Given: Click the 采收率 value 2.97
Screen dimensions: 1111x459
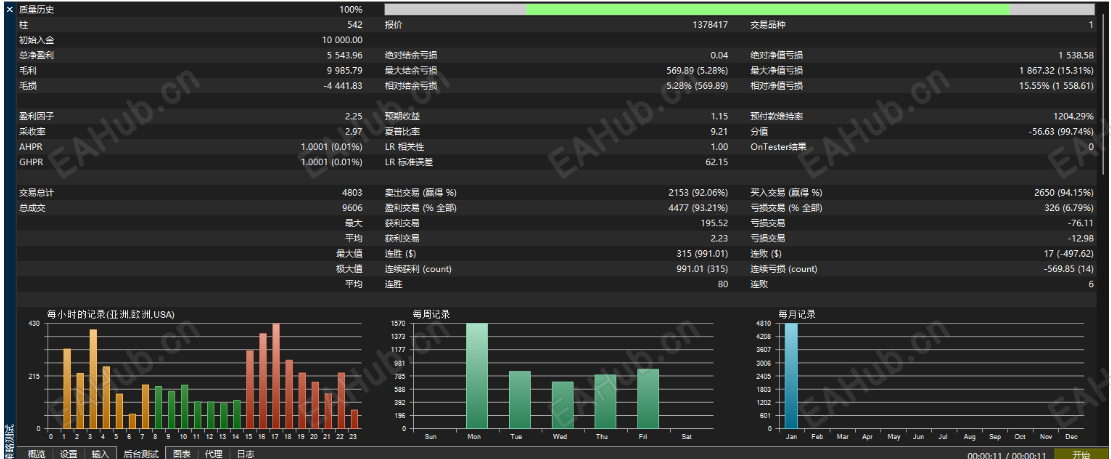Looking at the screenshot, I should pos(354,132).
